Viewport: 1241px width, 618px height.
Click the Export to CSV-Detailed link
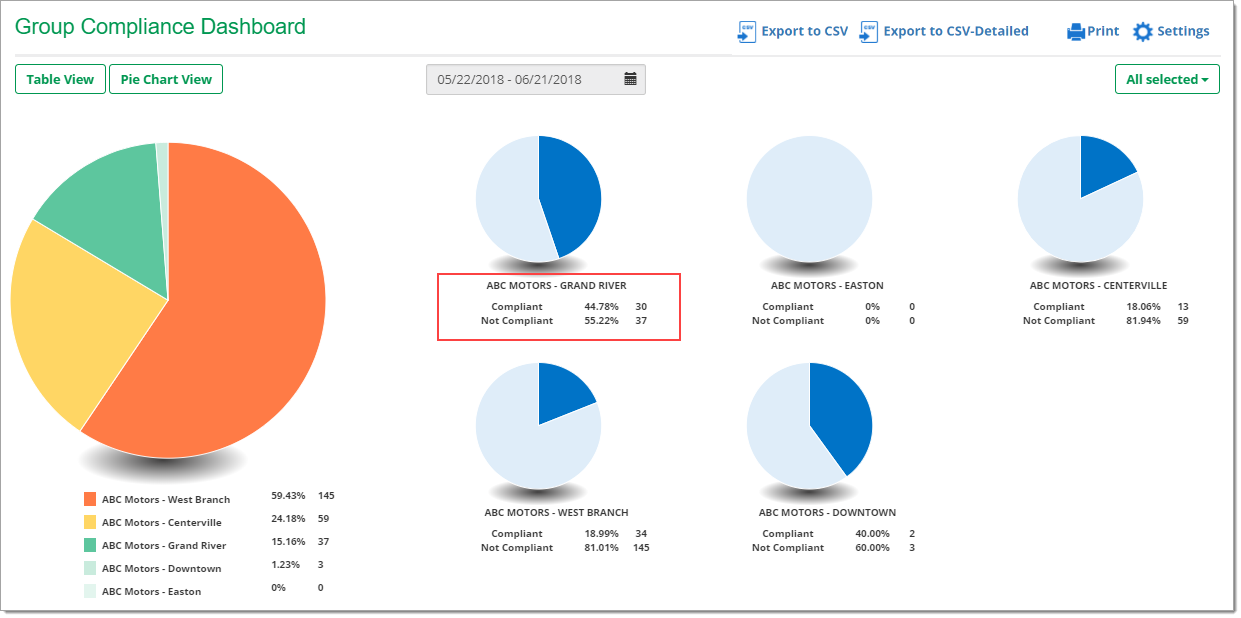pos(956,31)
